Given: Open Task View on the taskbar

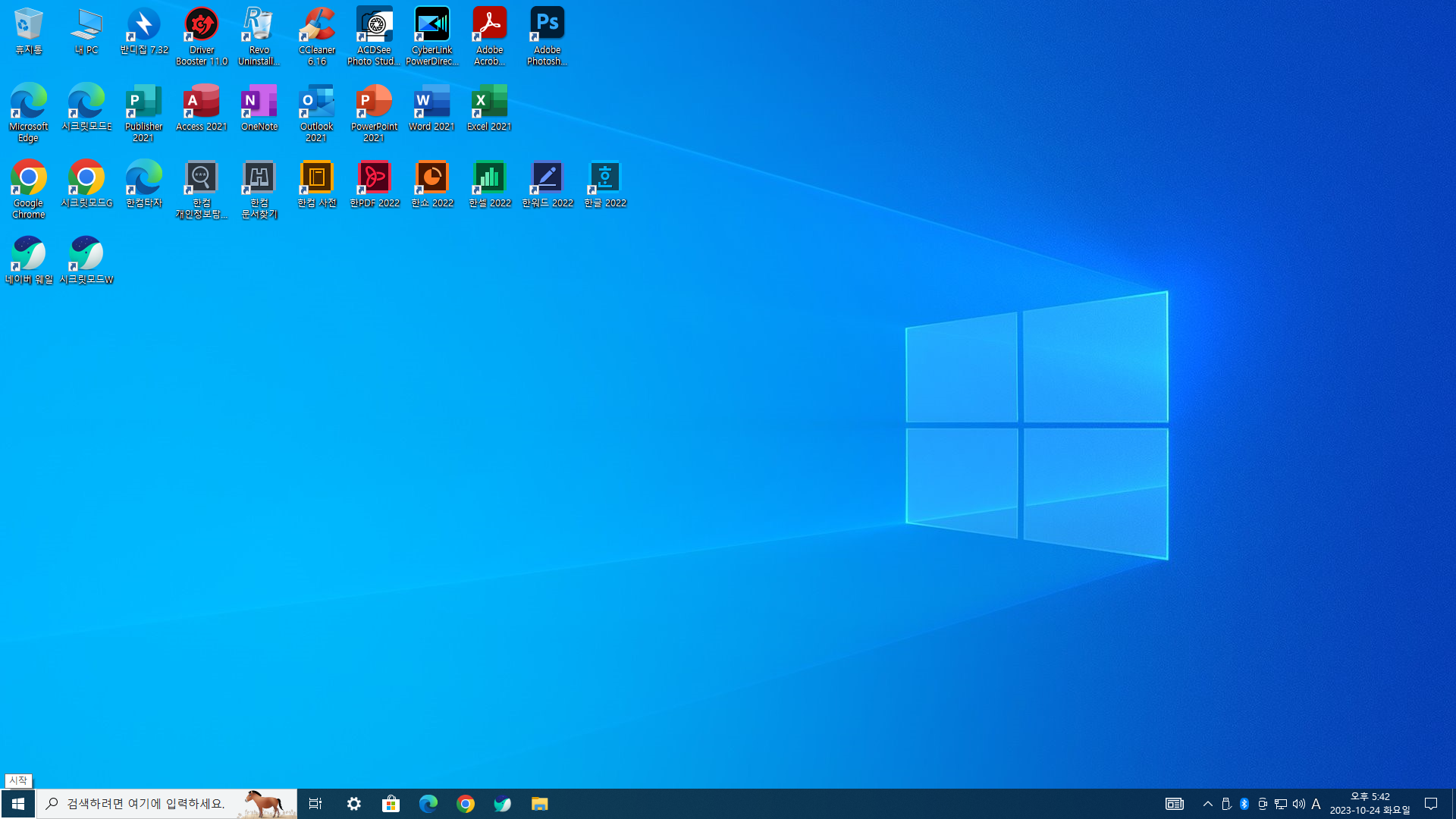Looking at the screenshot, I should (x=315, y=804).
